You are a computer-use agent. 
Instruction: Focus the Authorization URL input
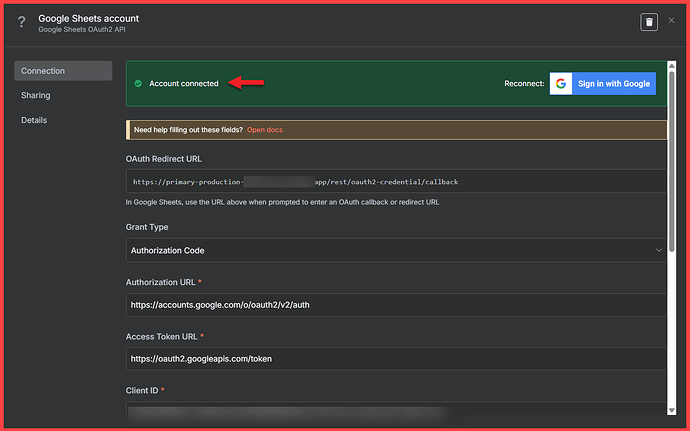coord(396,305)
